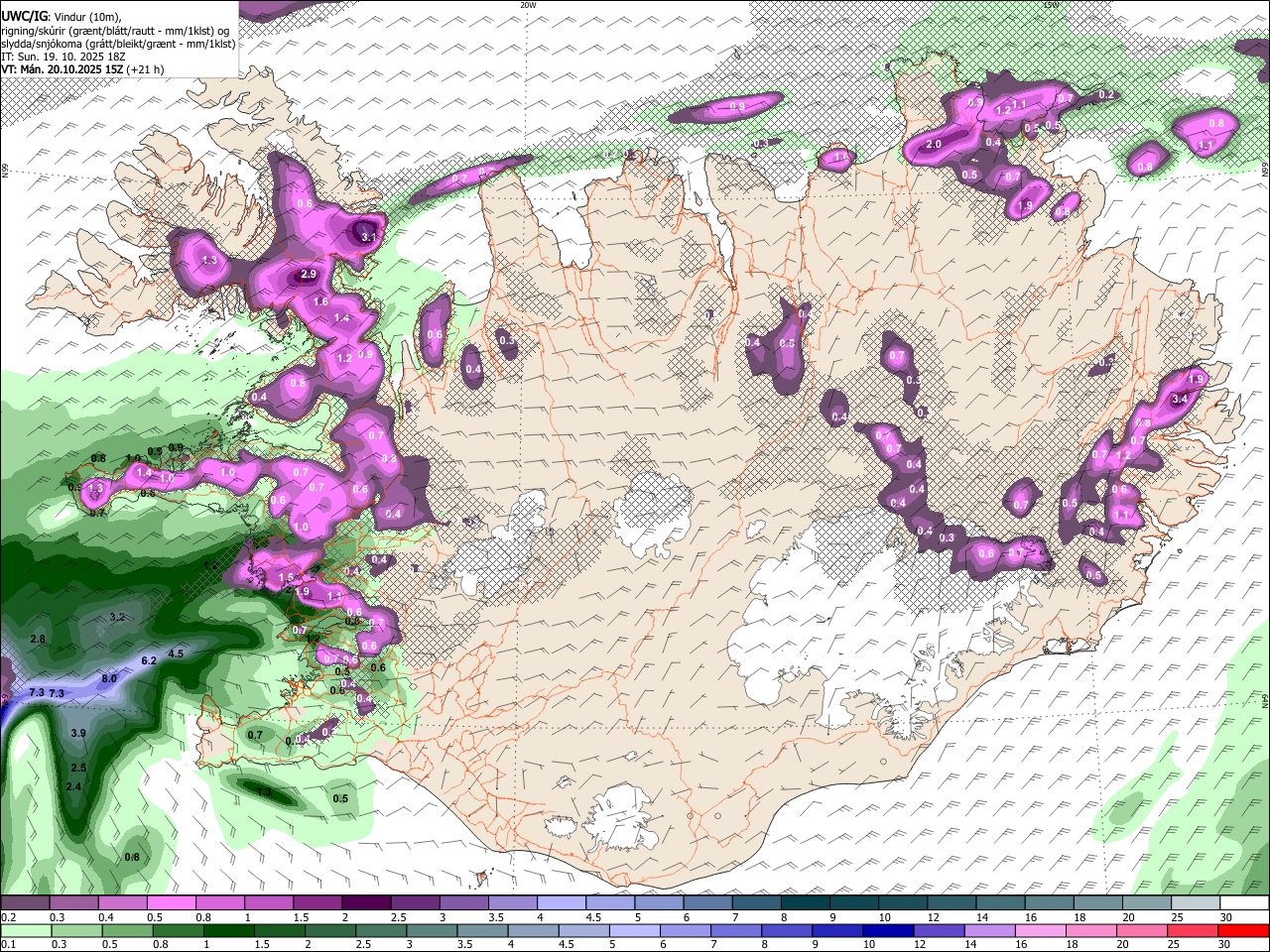
Task: Click the bright red swatch after 30 in the lower legend
Action: tap(1244, 930)
